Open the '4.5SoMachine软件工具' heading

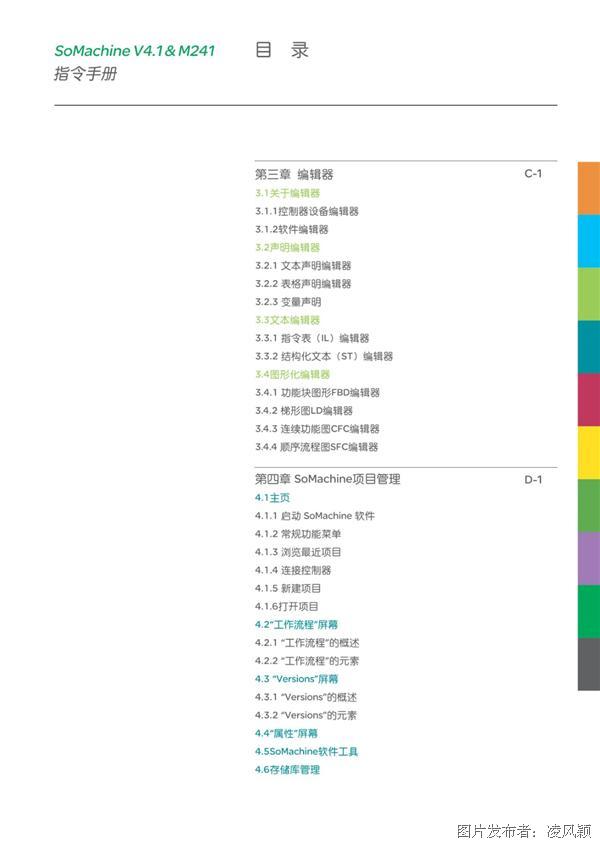(x=306, y=751)
